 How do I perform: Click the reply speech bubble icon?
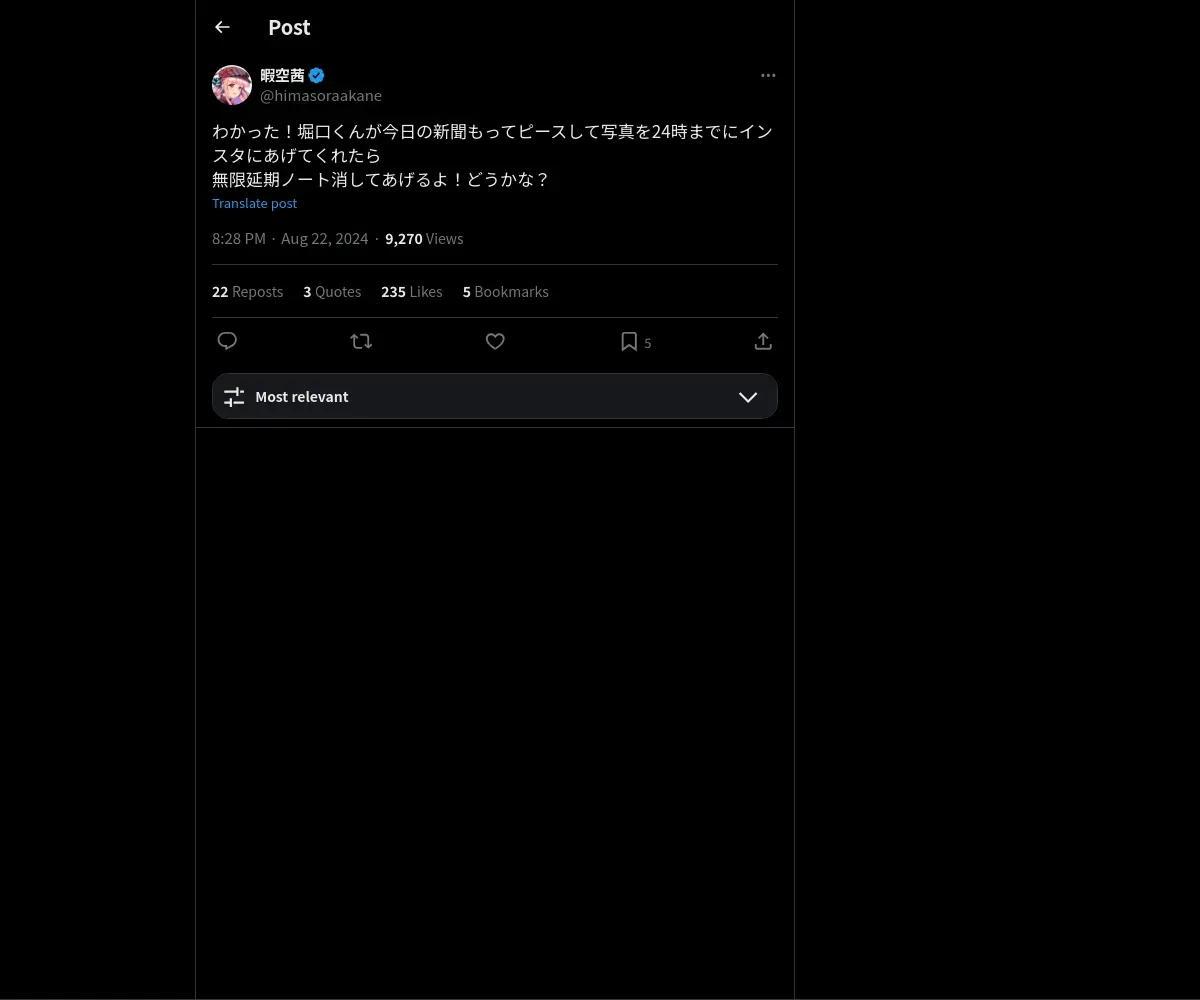227,341
